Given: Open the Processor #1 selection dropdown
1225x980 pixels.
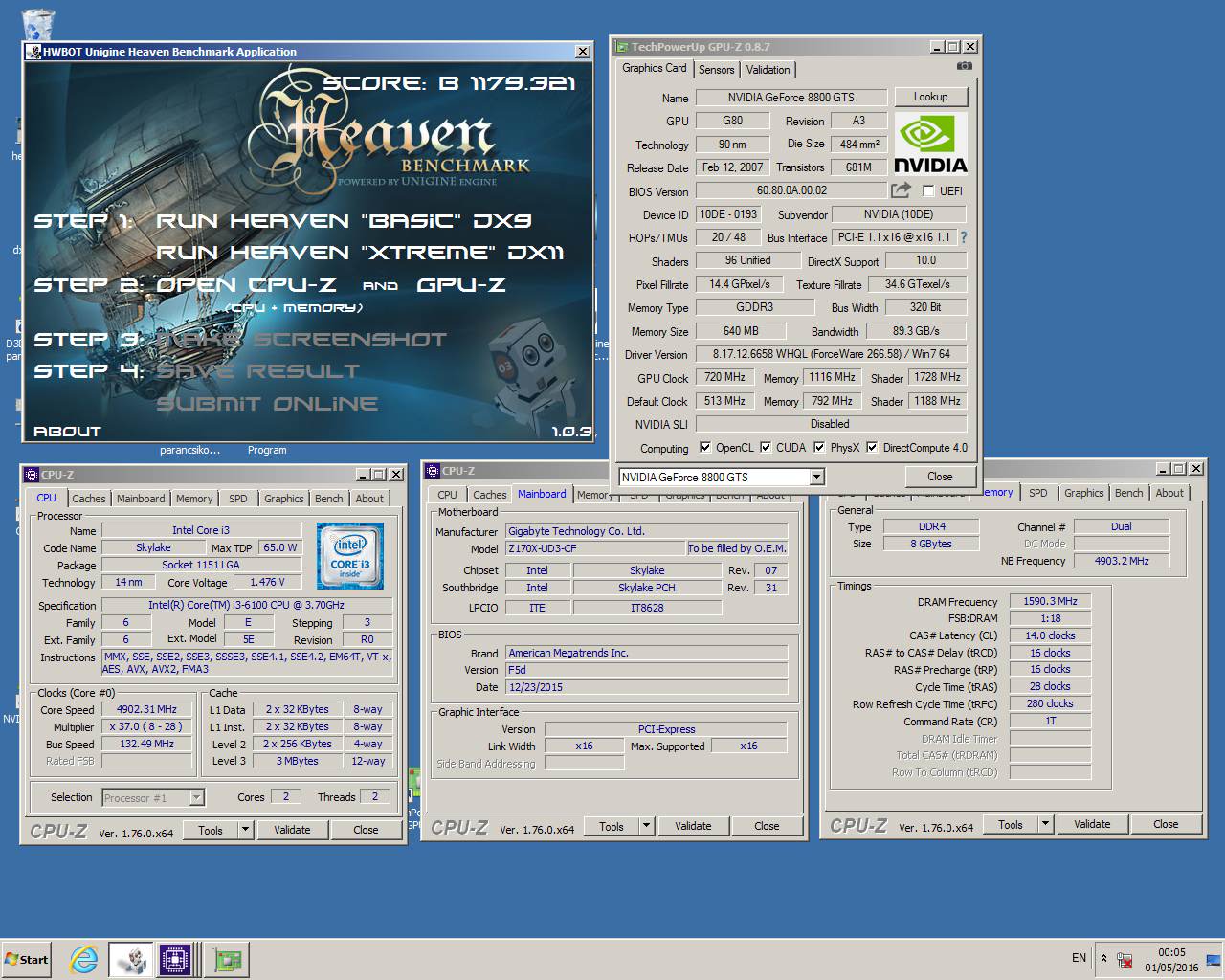Looking at the screenshot, I should [x=153, y=797].
